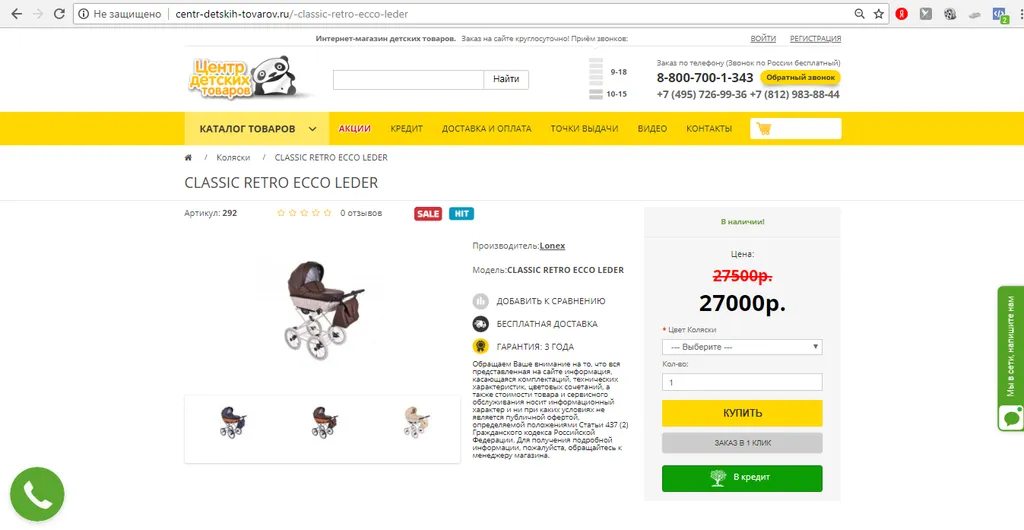
Task: Open the Доставка и оплата menu item
Action: [x=487, y=129]
